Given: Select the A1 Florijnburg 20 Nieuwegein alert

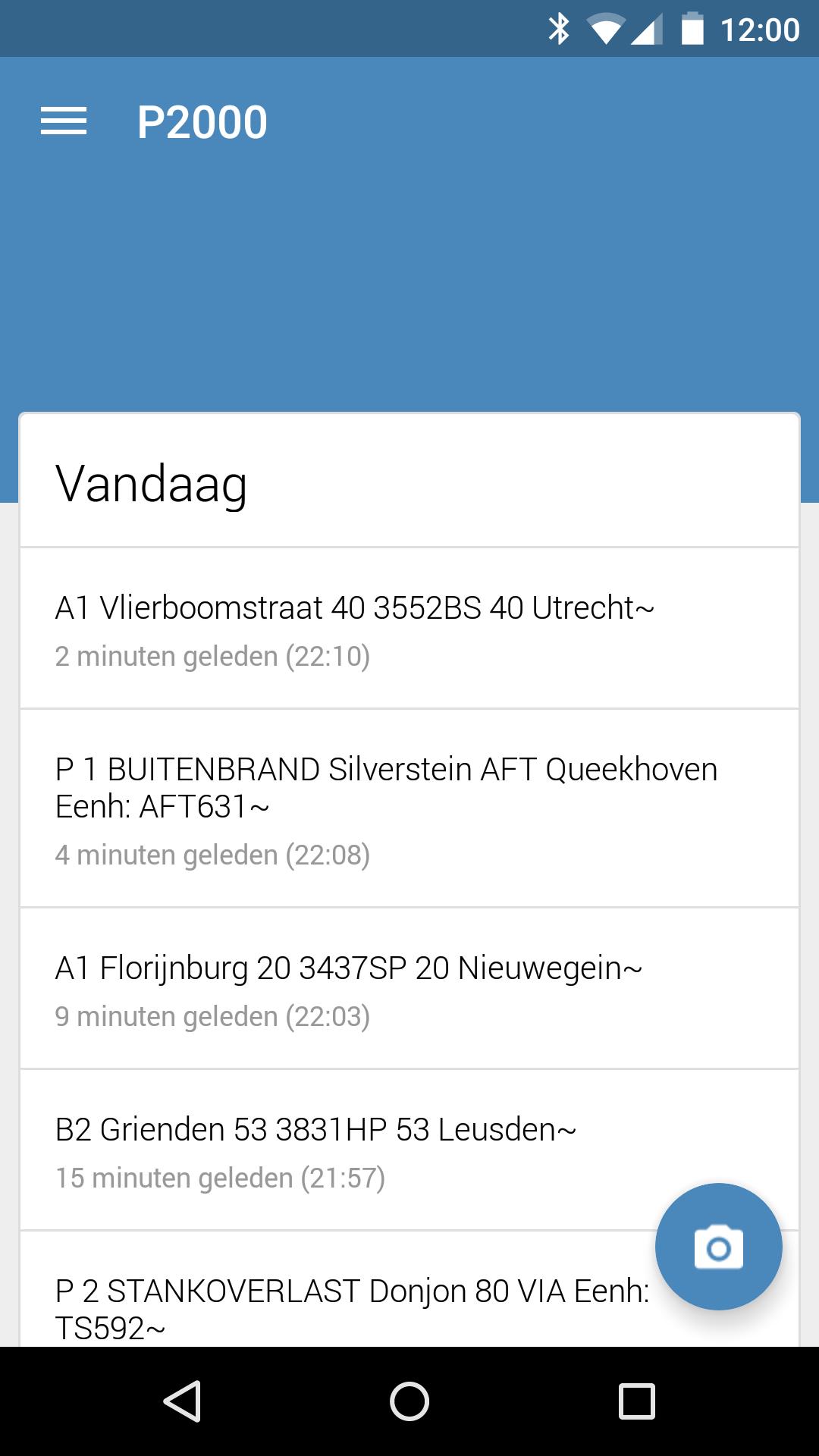Looking at the screenshot, I should click(348, 968).
